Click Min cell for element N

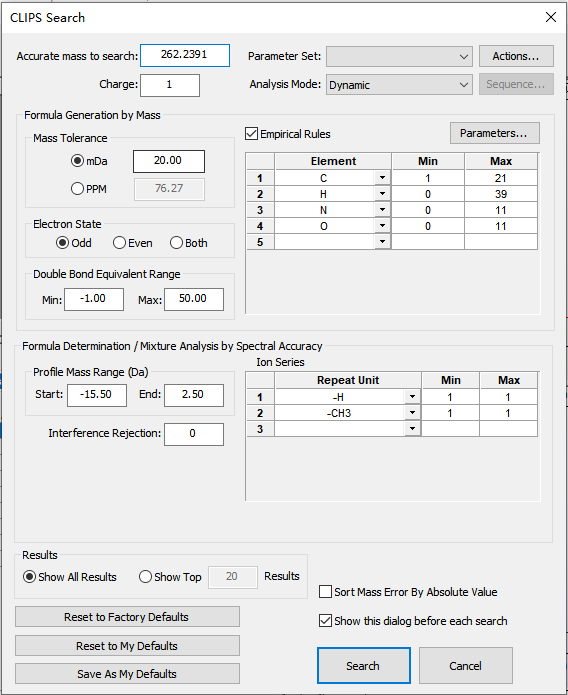point(428,210)
